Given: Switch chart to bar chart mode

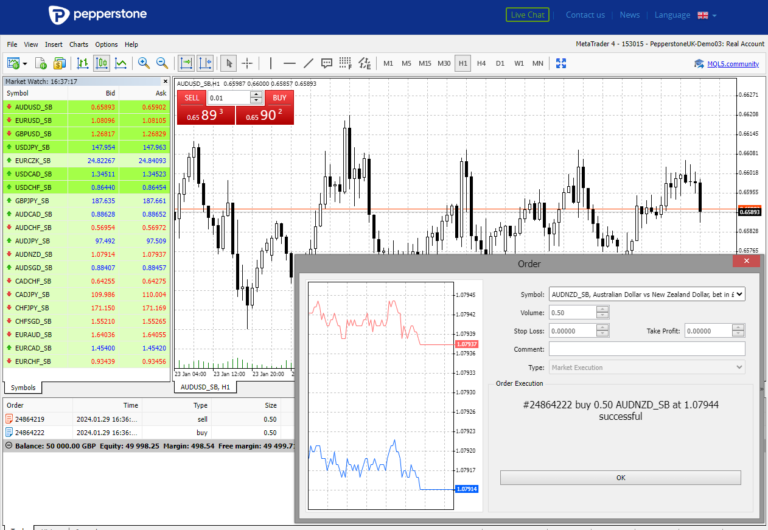Looking at the screenshot, I should click(x=82, y=63).
